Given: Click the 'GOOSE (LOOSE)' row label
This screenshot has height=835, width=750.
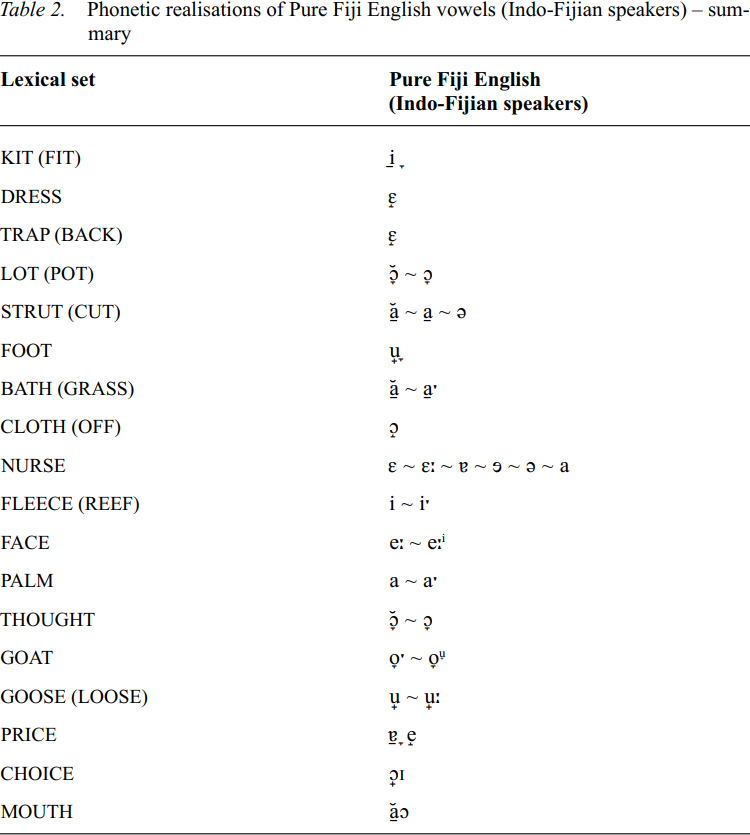Looking at the screenshot, I should pyautogui.click(x=74, y=697).
